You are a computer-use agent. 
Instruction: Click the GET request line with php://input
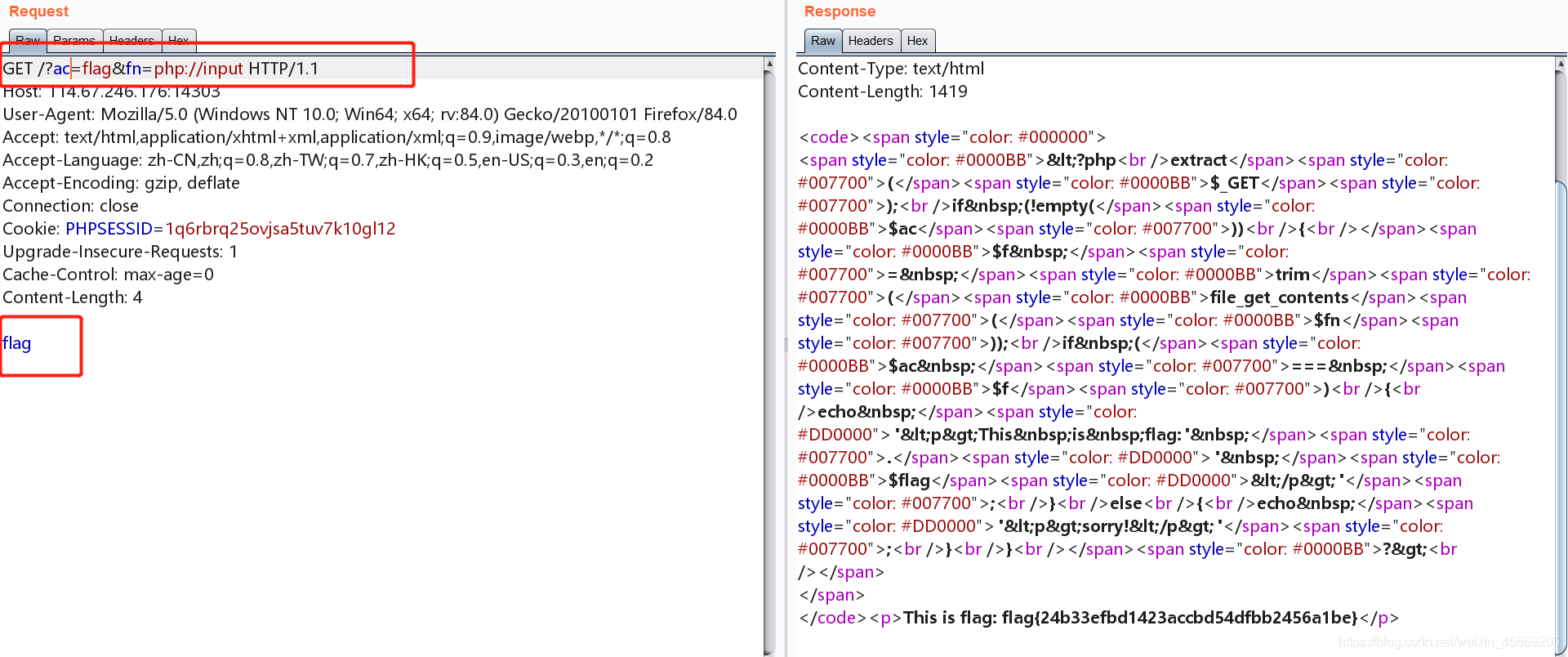tap(161, 69)
